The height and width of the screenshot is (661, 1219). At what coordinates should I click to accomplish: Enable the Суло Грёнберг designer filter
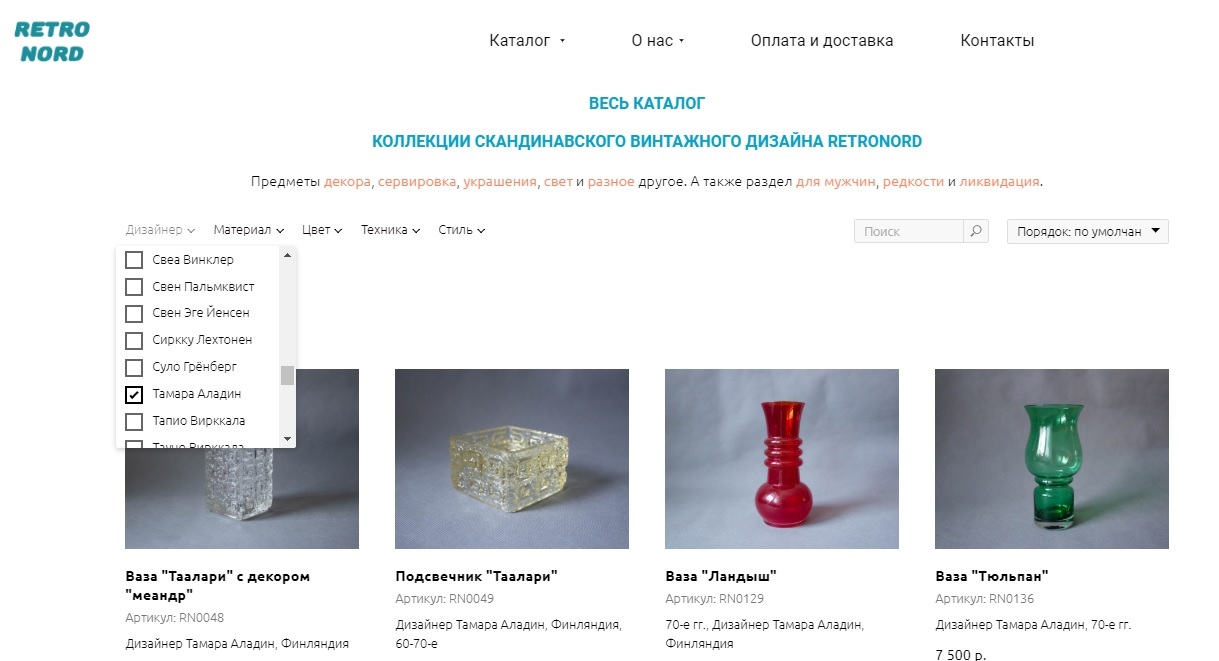click(134, 367)
